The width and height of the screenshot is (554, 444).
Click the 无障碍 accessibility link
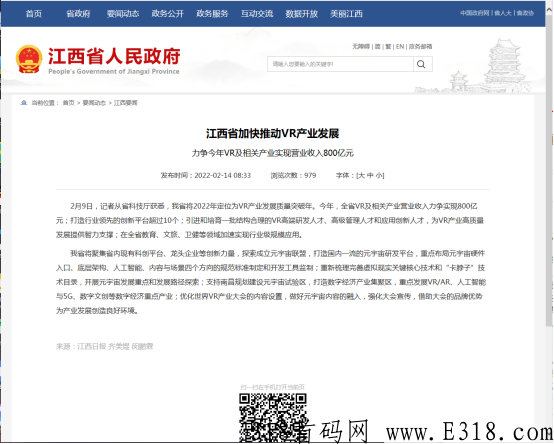point(361,46)
